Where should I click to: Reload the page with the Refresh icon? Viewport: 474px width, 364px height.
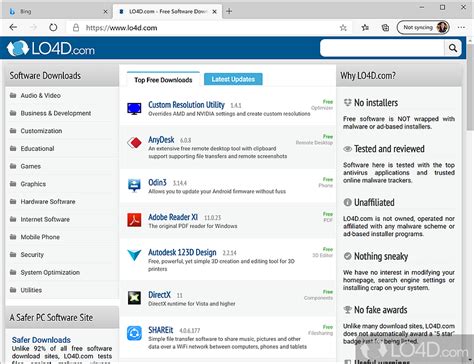(x=53, y=27)
